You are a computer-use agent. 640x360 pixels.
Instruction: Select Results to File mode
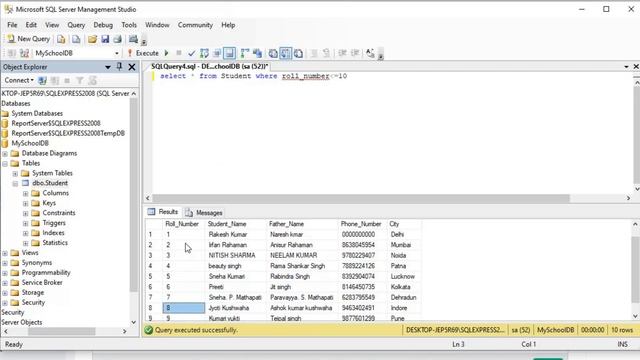pyautogui.click(x=298, y=53)
